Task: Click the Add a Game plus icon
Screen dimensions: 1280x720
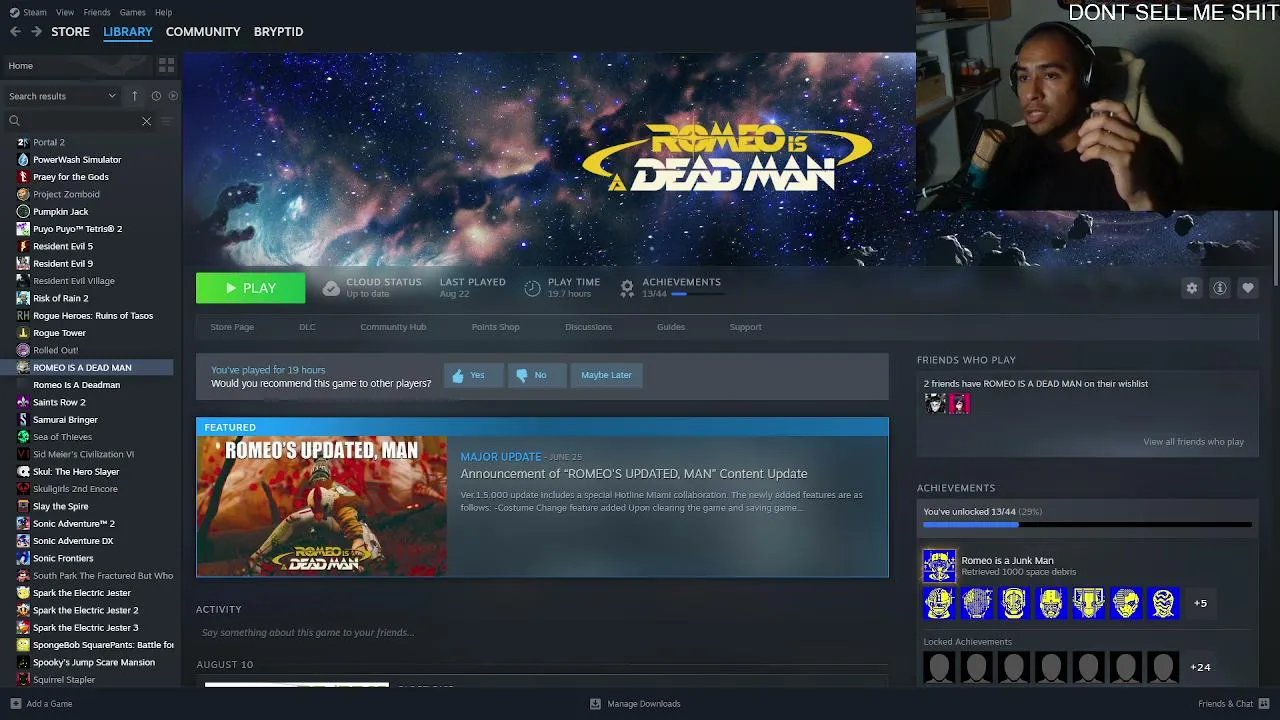Action: pyautogui.click(x=15, y=704)
